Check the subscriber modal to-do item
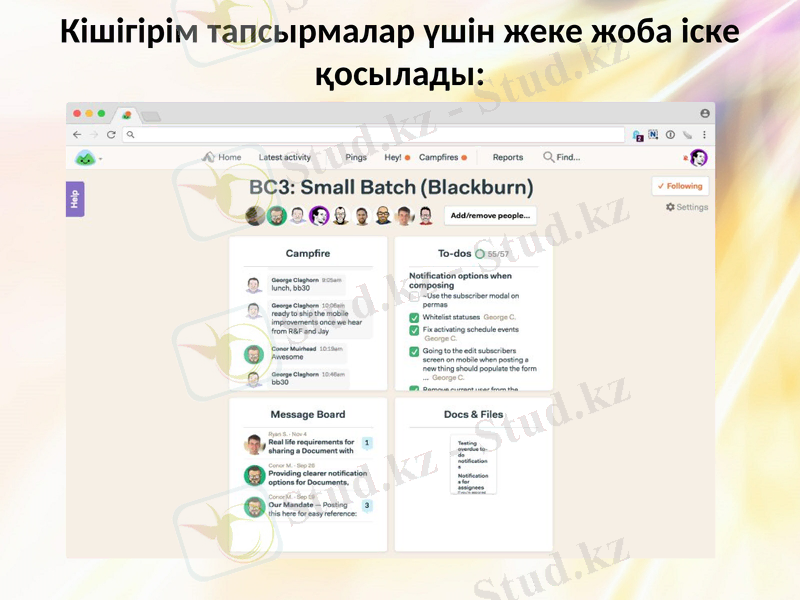Image resolution: width=800 pixels, height=600 pixels. point(414,296)
